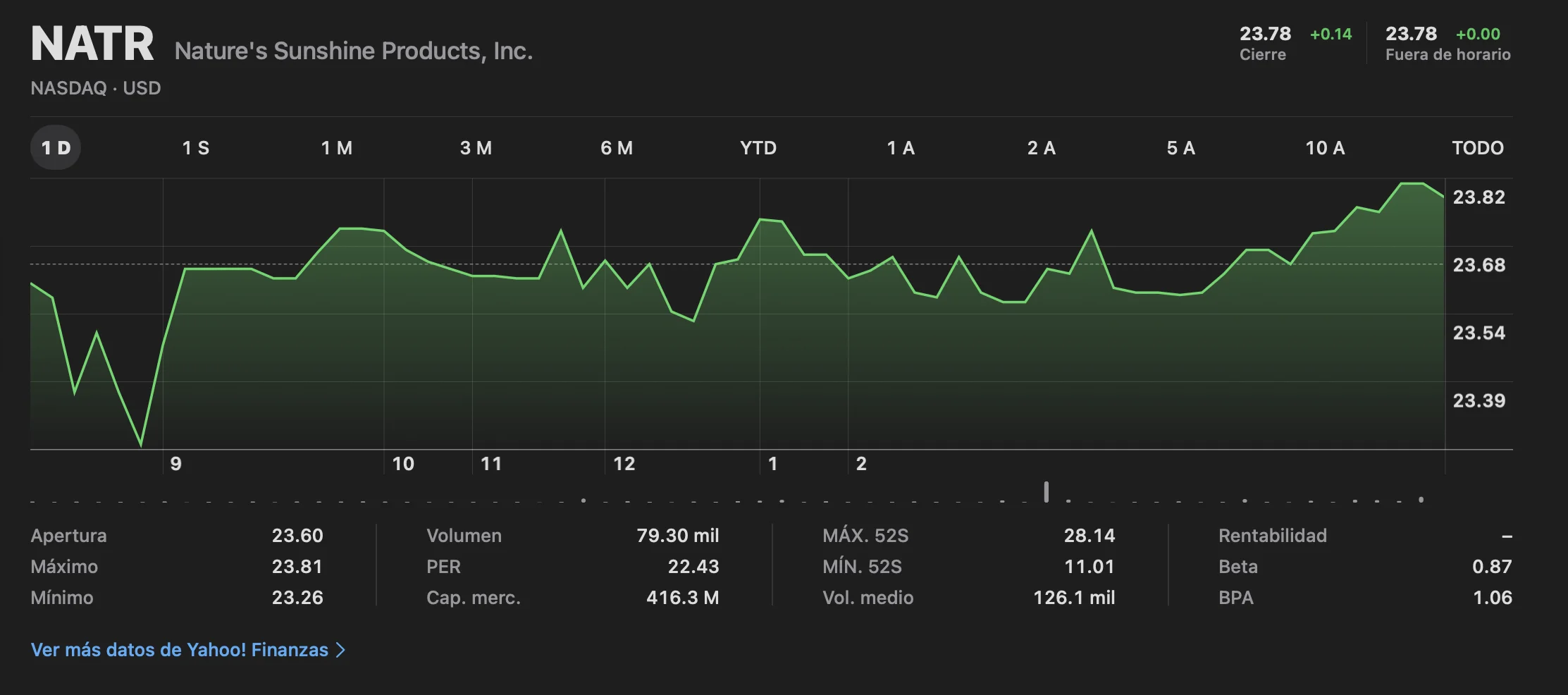
Task: Select the YTD chart range
Action: (758, 148)
